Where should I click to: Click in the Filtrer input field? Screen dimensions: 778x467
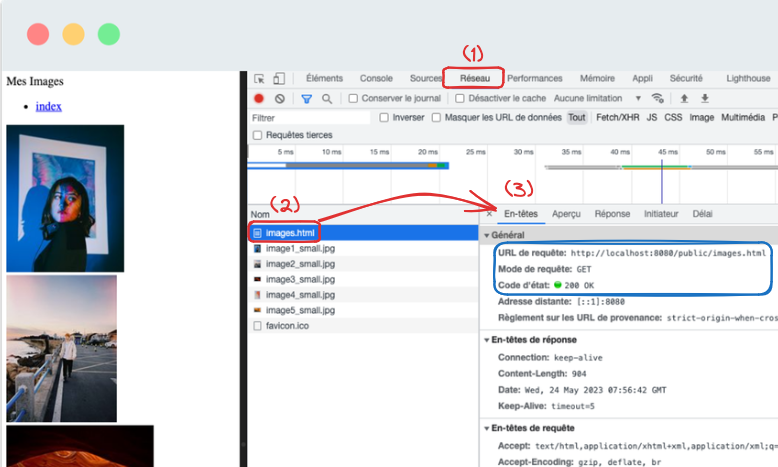coord(310,117)
